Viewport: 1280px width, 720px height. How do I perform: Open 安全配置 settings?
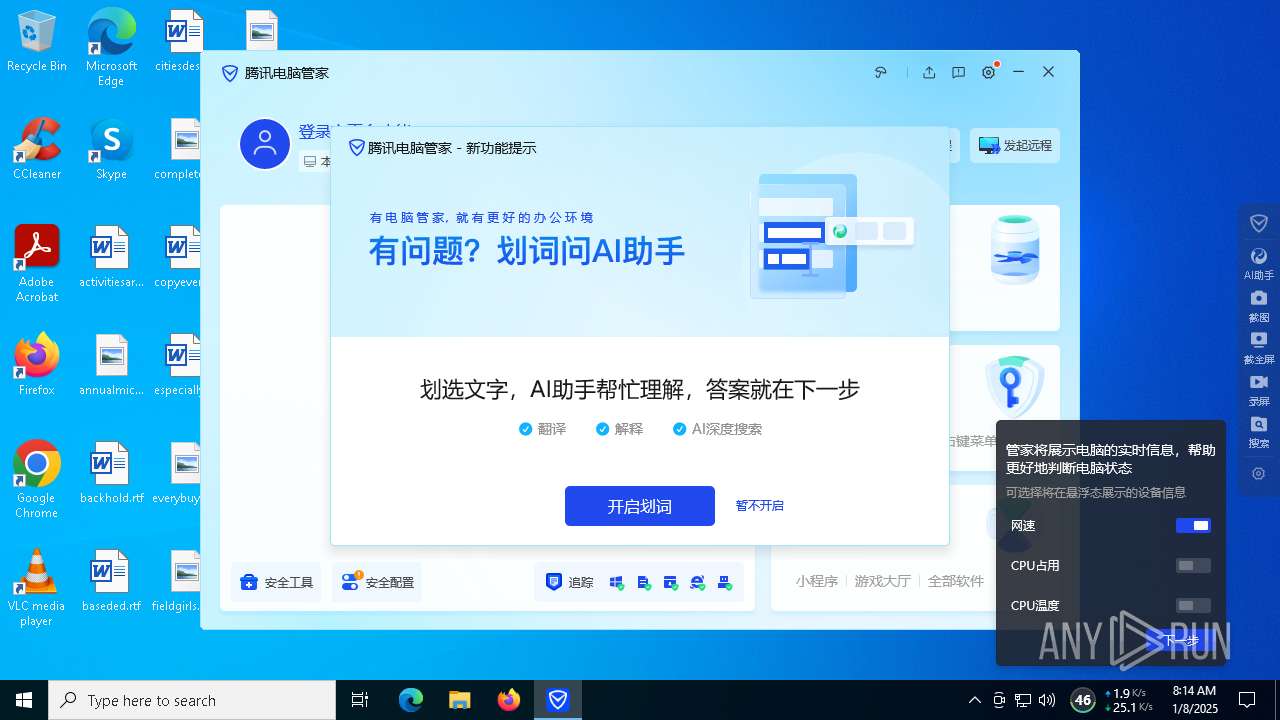pos(377,582)
